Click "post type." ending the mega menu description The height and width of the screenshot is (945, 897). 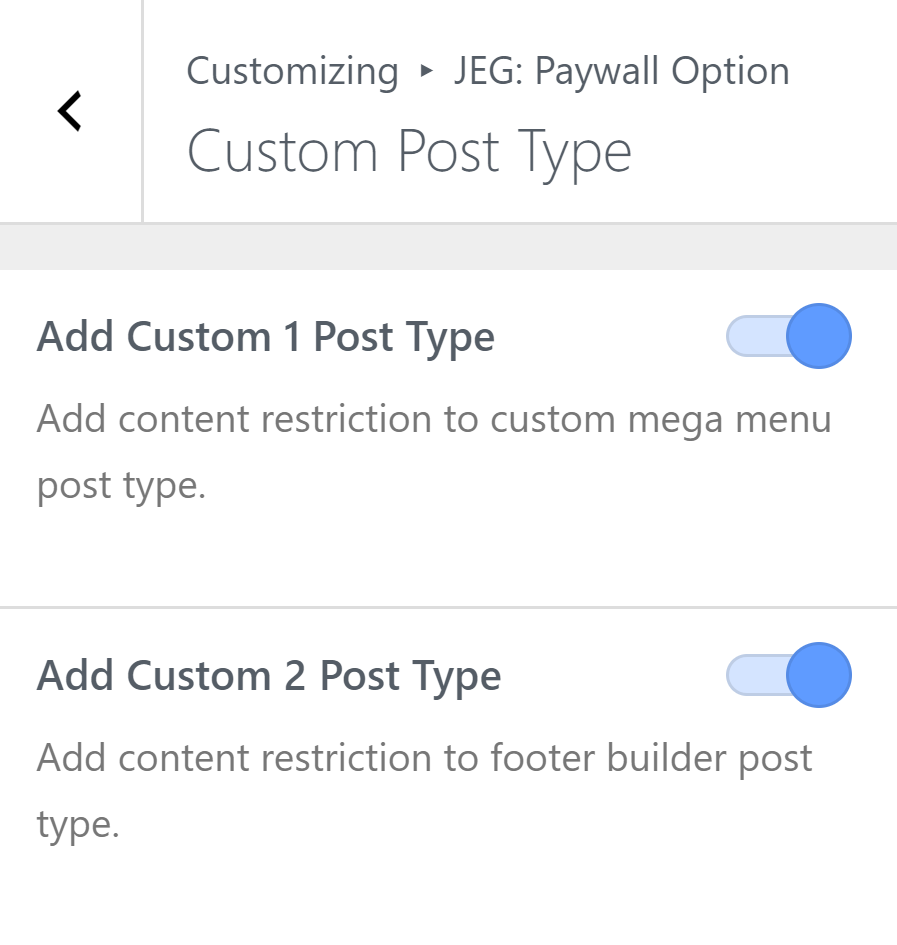(x=121, y=487)
